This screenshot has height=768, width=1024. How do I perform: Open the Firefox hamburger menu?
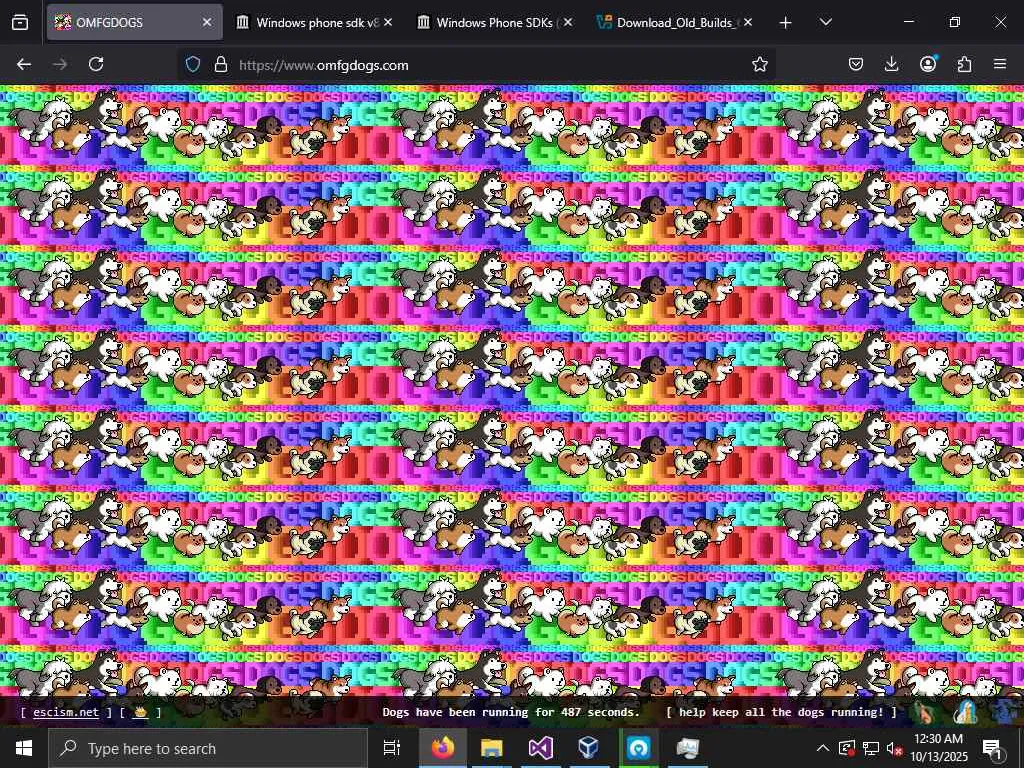[1000, 64]
